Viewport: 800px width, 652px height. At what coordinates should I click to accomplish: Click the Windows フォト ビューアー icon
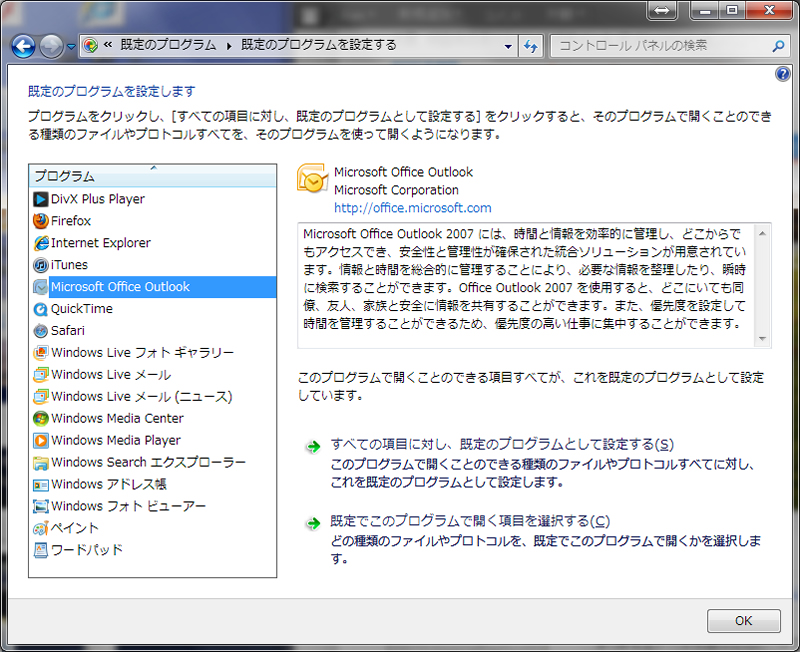coord(40,506)
